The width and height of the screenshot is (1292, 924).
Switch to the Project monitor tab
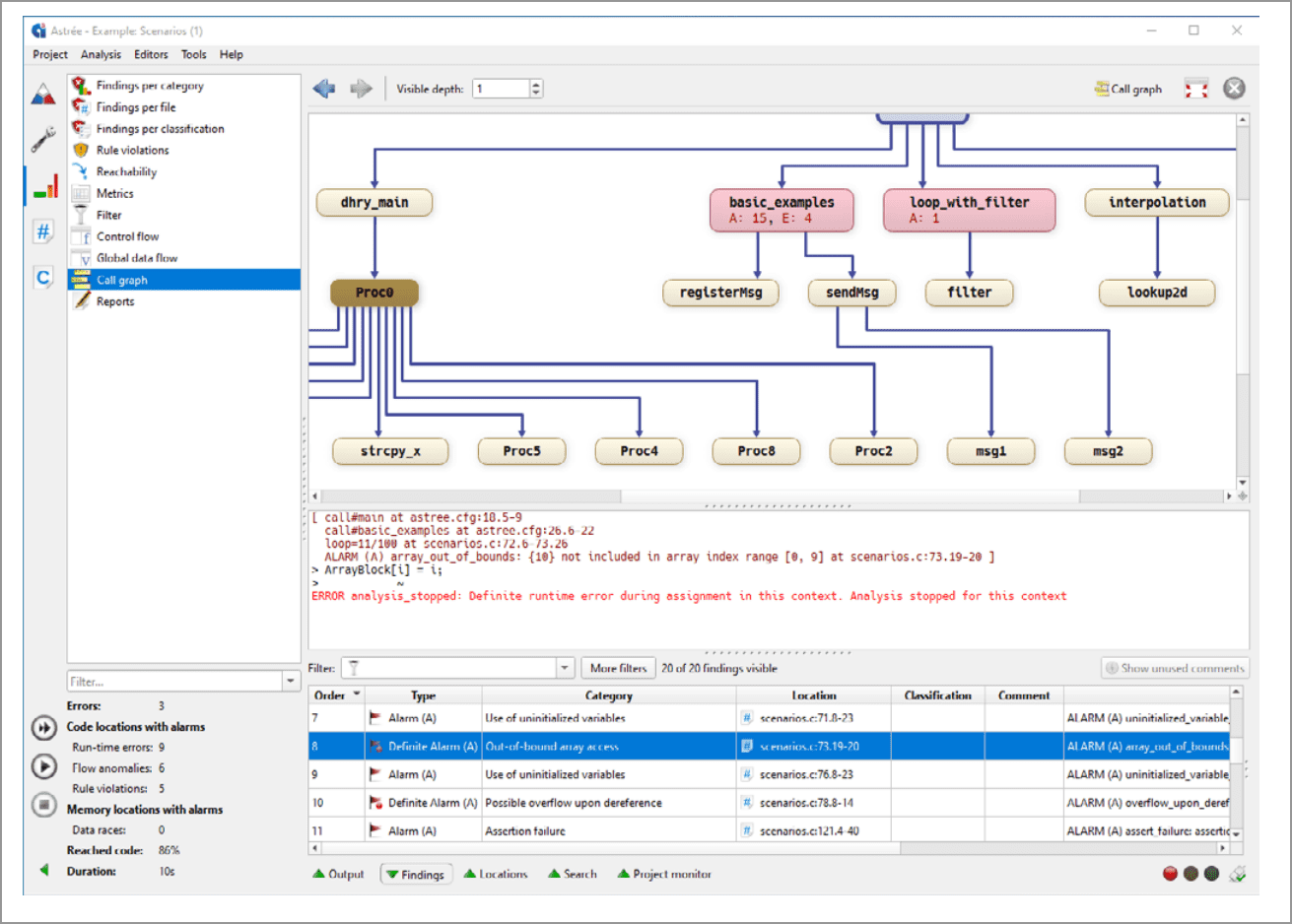pyautogui.click(x=664, y=874)
